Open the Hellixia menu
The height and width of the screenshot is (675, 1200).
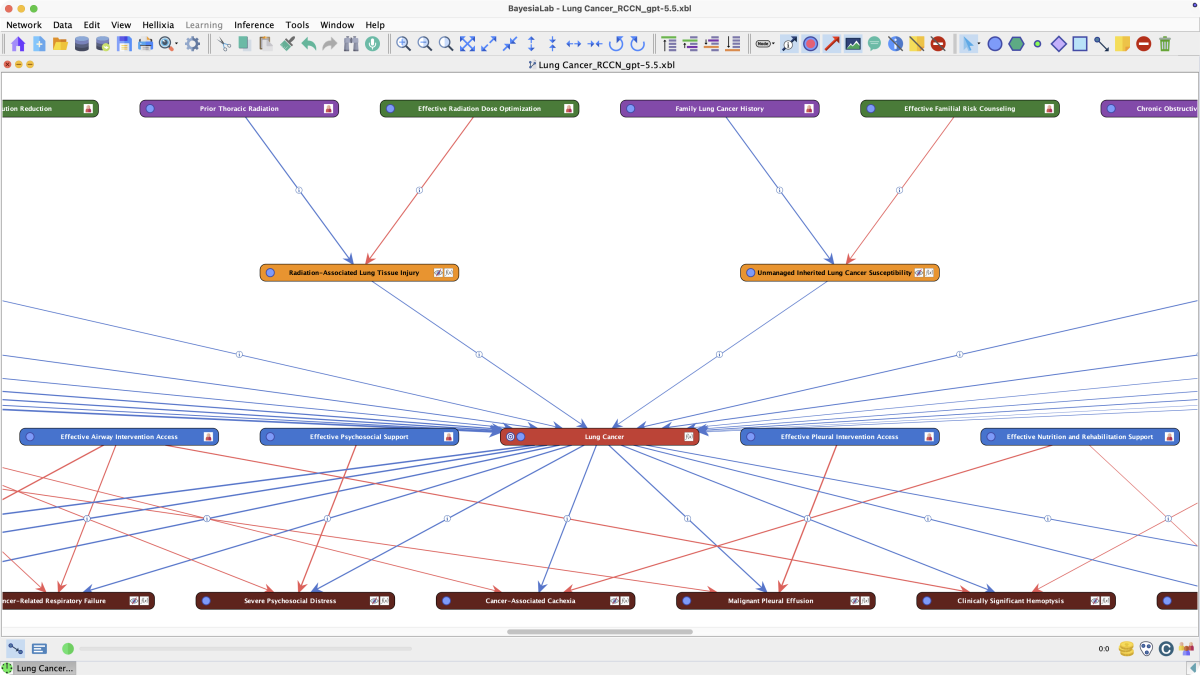click(x=157, y=25)
